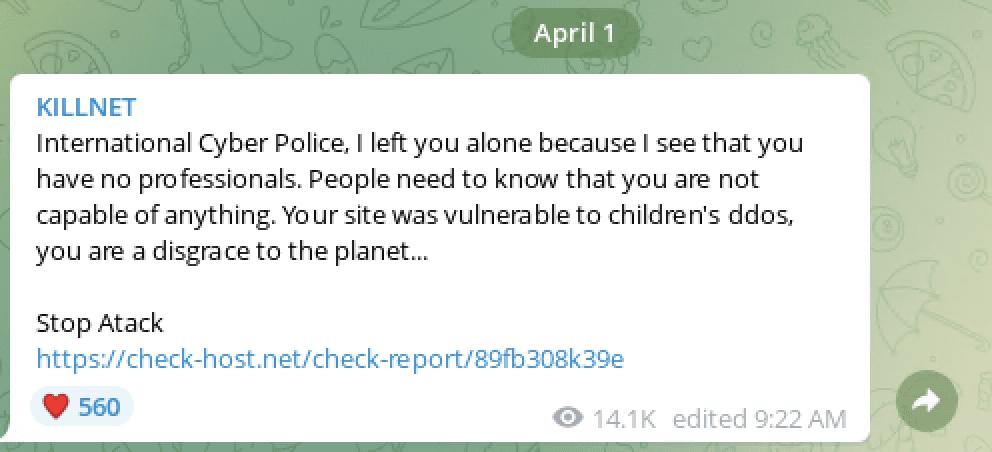Tap the red heart reaction icon
This screenshot has width=992, height=452.
tap(56, 406)
